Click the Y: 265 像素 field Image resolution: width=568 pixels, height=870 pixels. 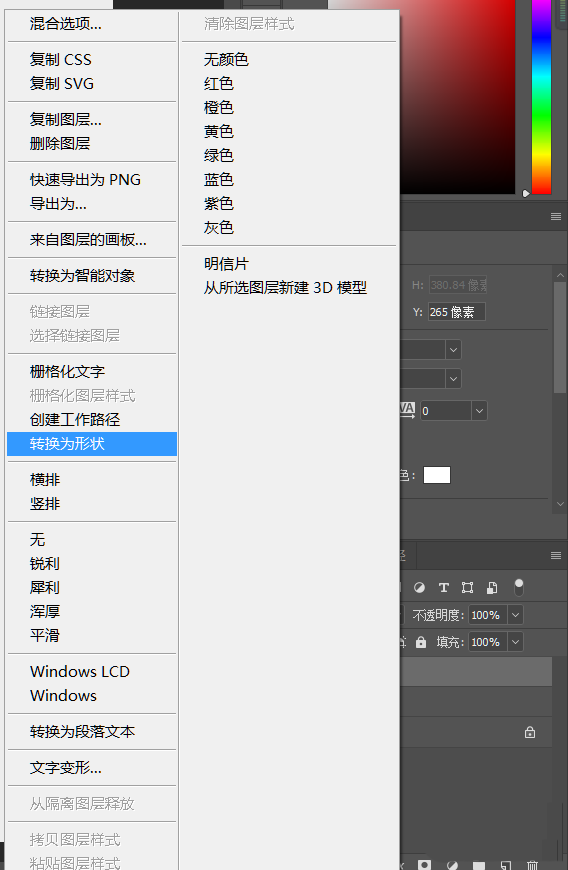pos(457,312)
